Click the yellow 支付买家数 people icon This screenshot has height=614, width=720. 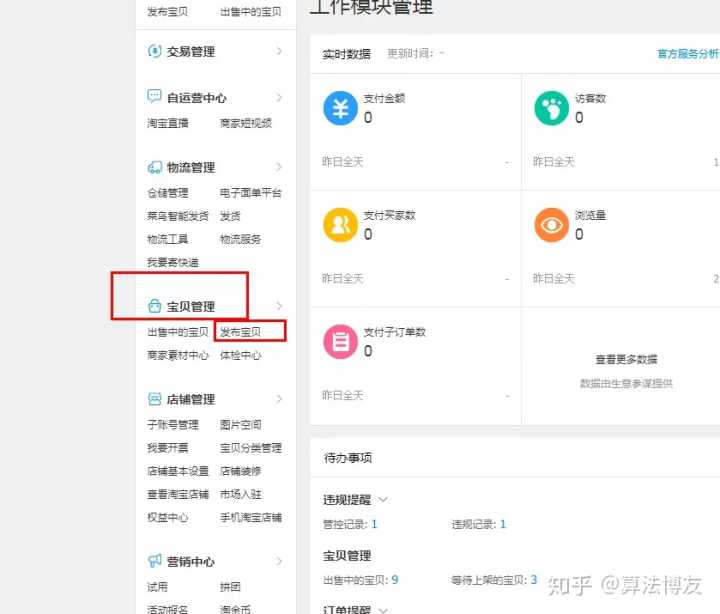pos(340,225)
